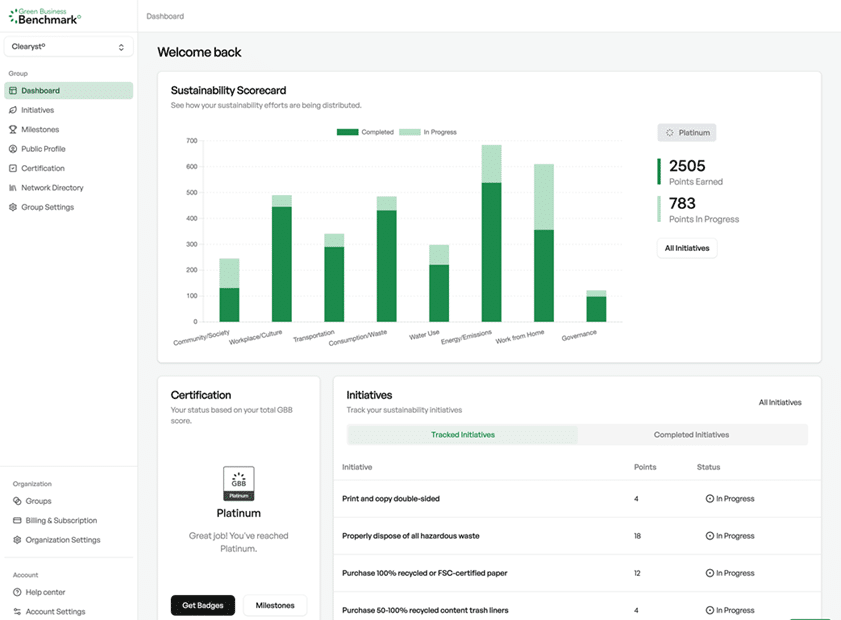Click the Energy/Emissions completed bar
This screenshot has height=620, width=841.
[491, 252]
